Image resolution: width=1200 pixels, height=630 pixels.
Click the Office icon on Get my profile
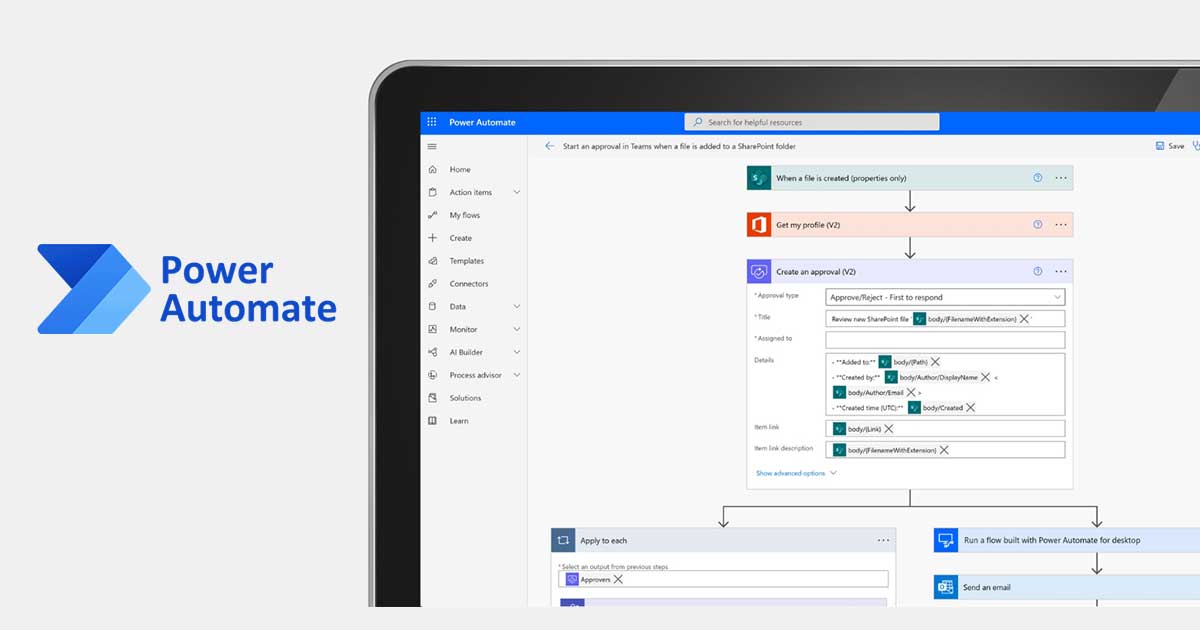759,225
